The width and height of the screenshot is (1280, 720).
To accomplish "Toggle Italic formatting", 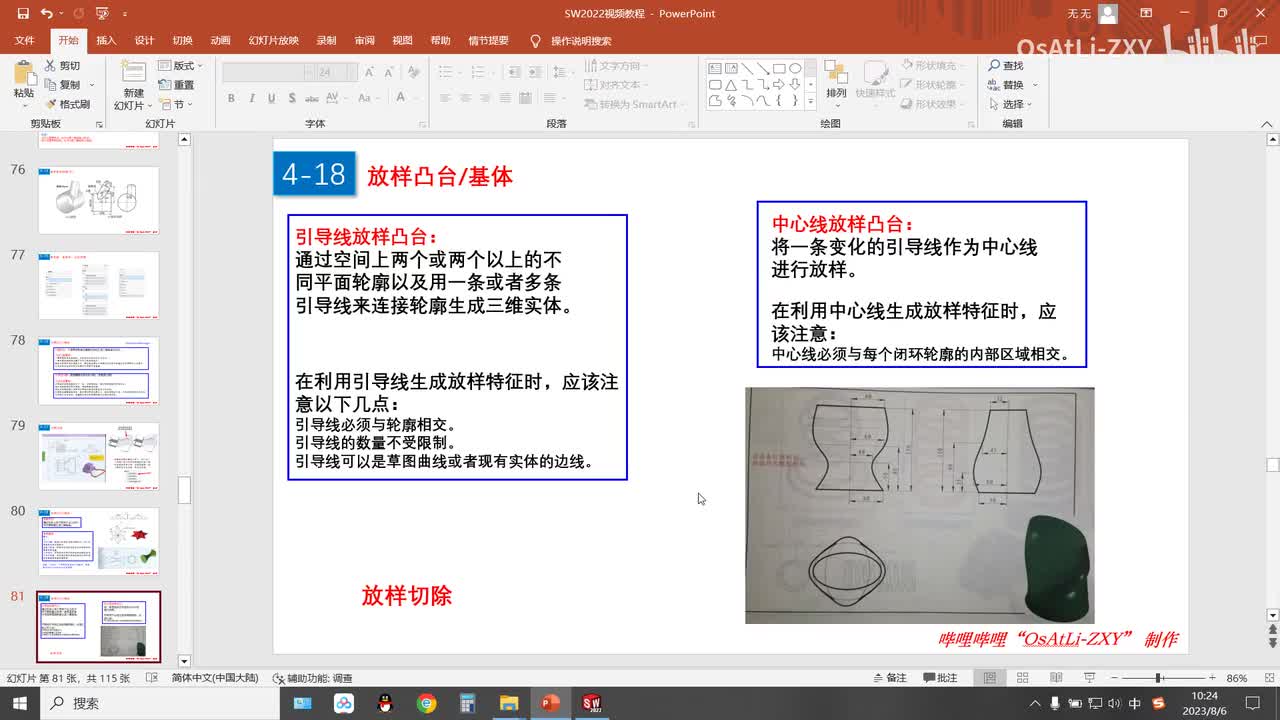I will [x=251, y=98].
